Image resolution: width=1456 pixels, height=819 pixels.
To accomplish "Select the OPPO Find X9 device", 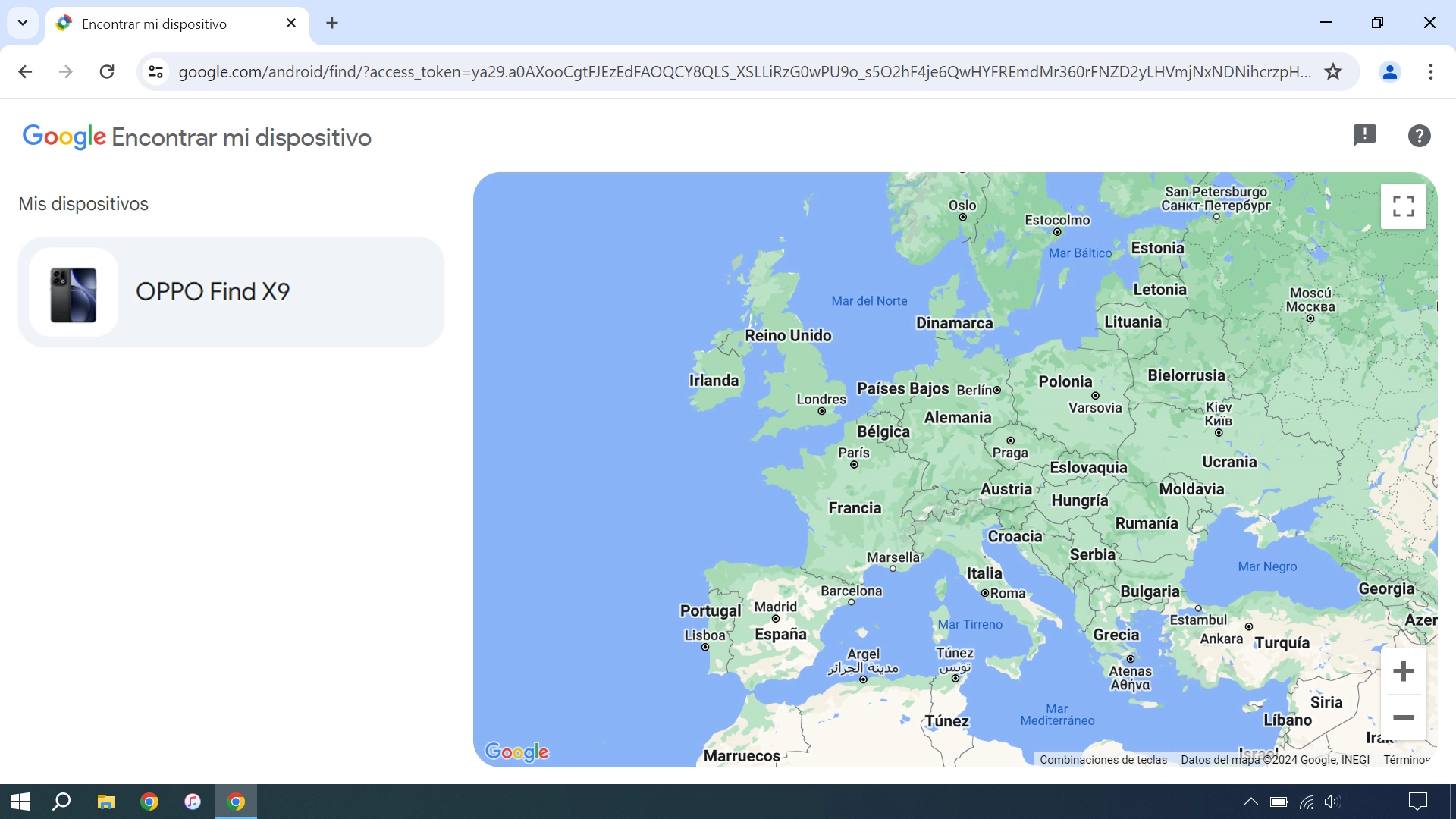I will [231, 292].
